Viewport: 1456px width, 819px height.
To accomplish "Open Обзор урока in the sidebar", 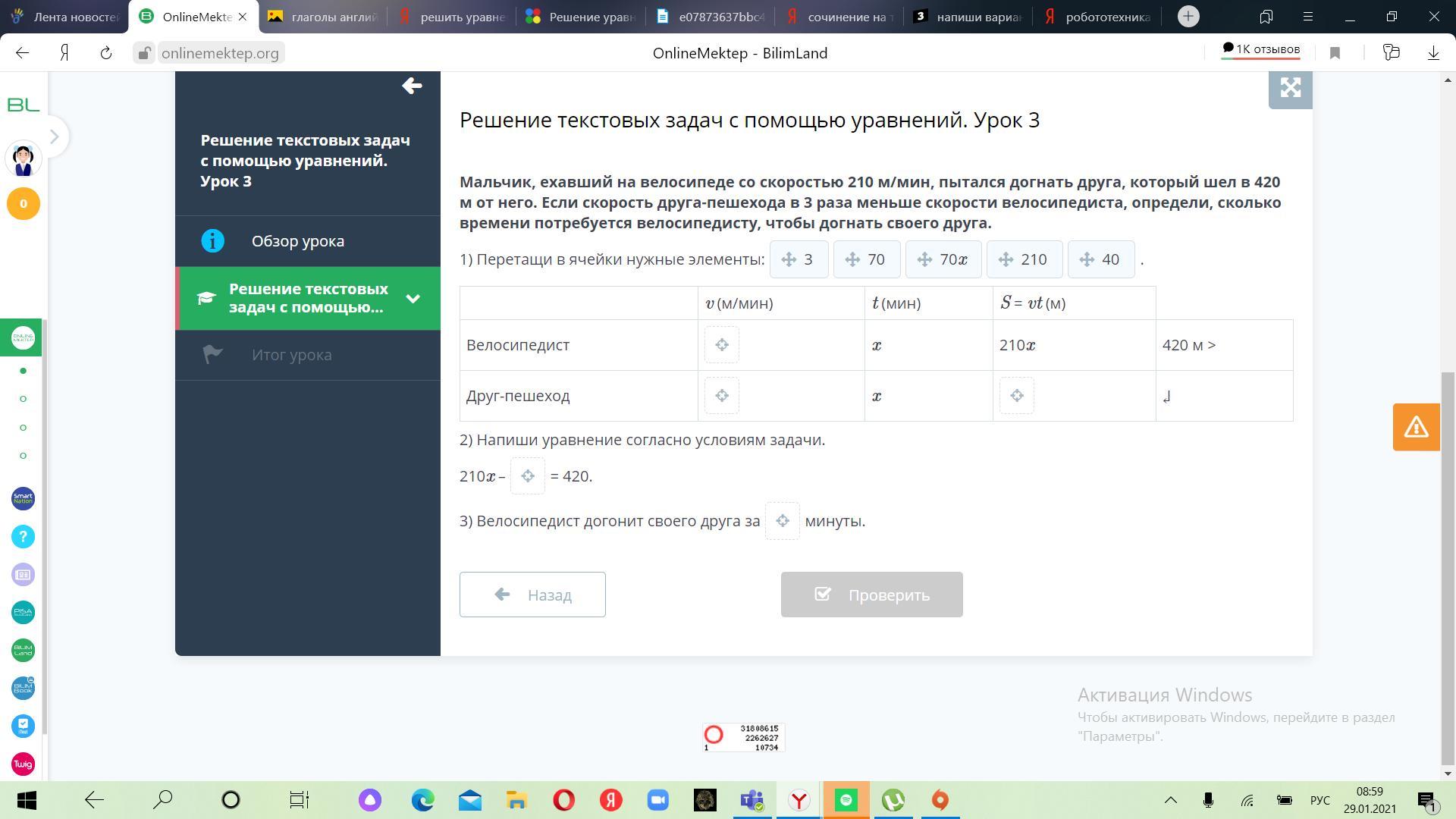I will [x=297, y=241].
